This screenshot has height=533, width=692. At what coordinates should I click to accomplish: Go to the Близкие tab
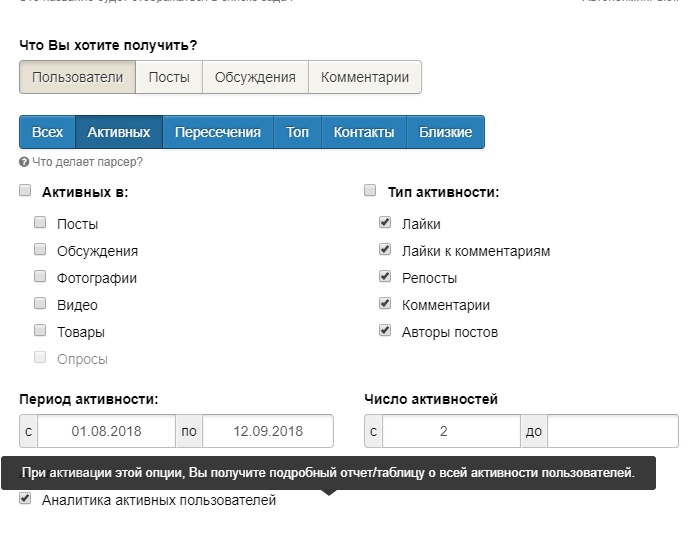tap(445, 132)
